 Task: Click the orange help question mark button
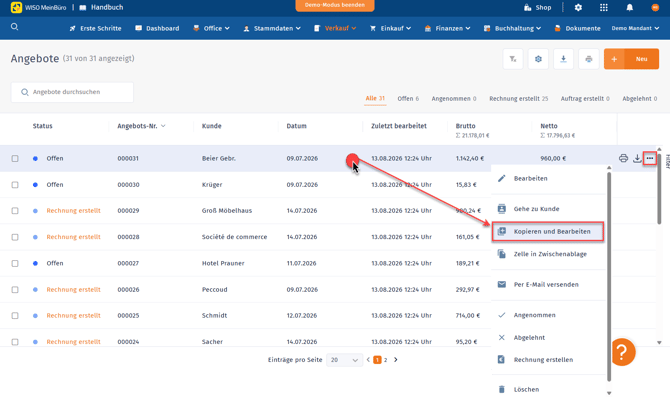(623, 352)
